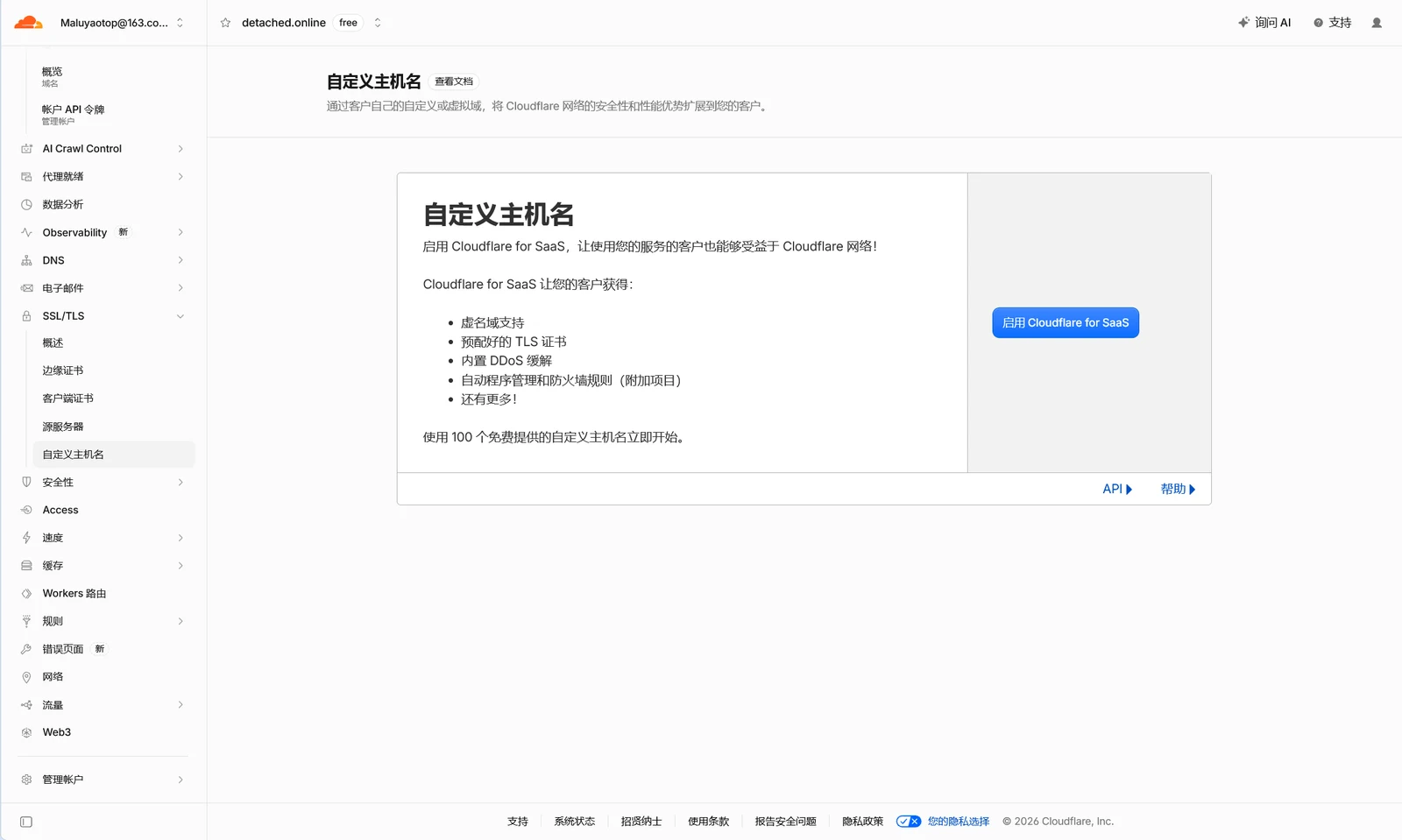
Task: Click the Web3 sidebar icon
Action: [26, 732]
